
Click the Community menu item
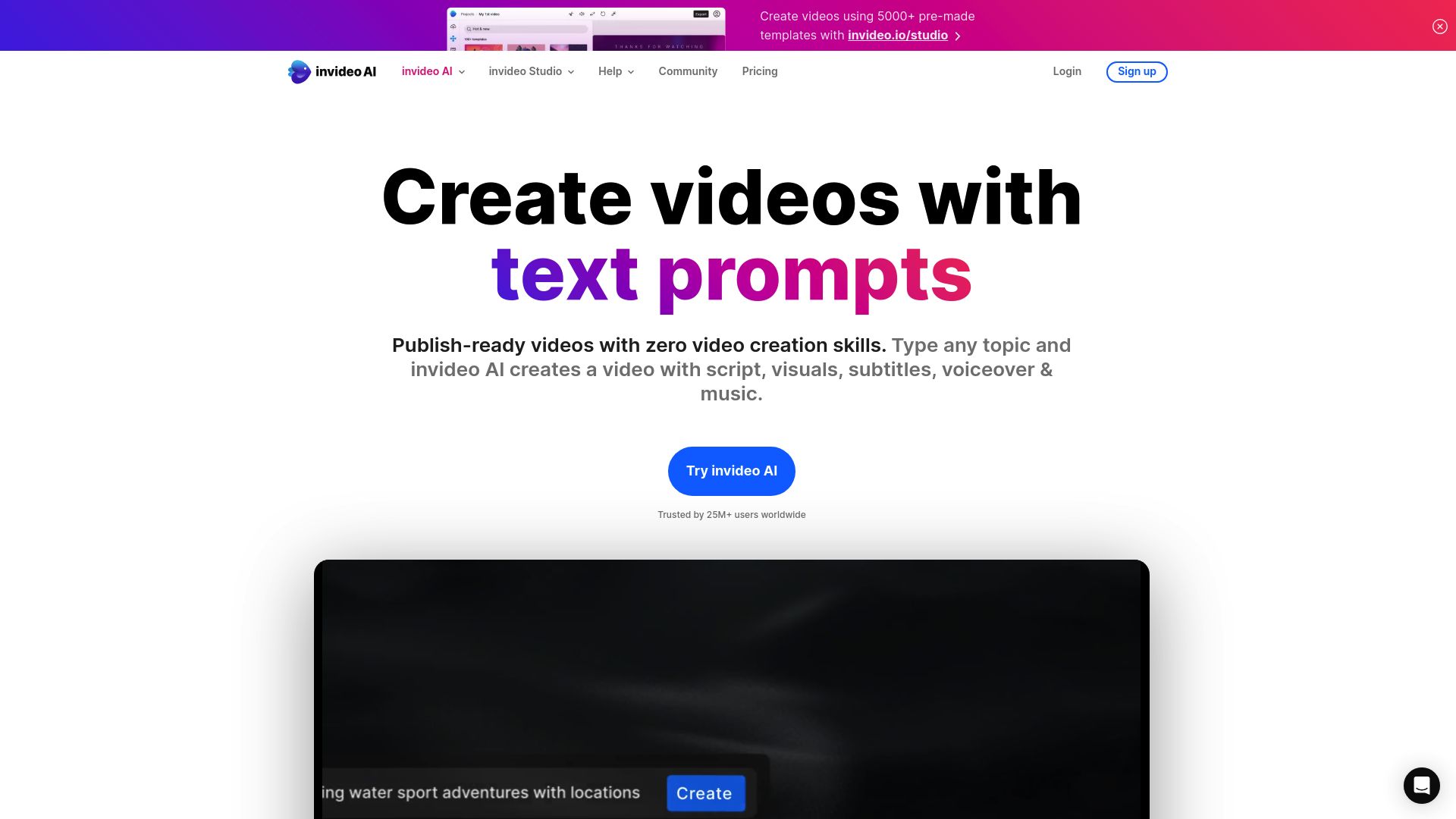click(x=688, y=71)
